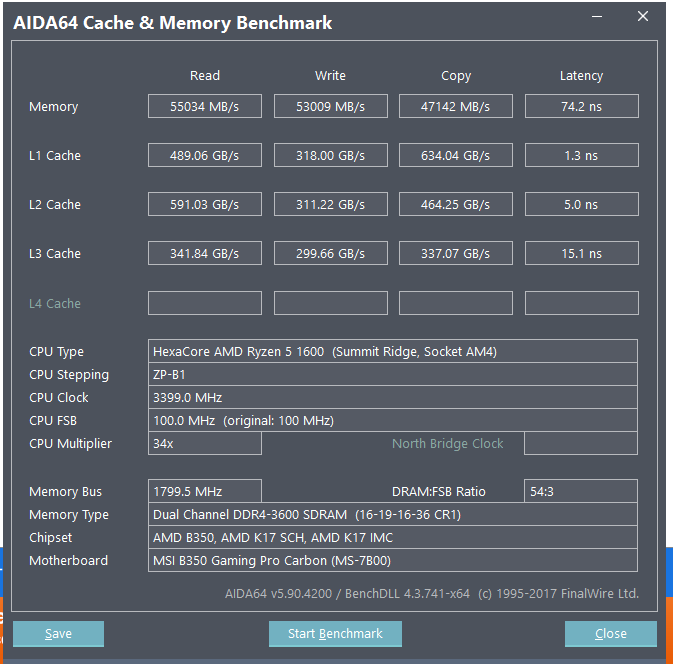Click the L1 Cache row label
The image size is (673, 664).
(x=55, y=155)
